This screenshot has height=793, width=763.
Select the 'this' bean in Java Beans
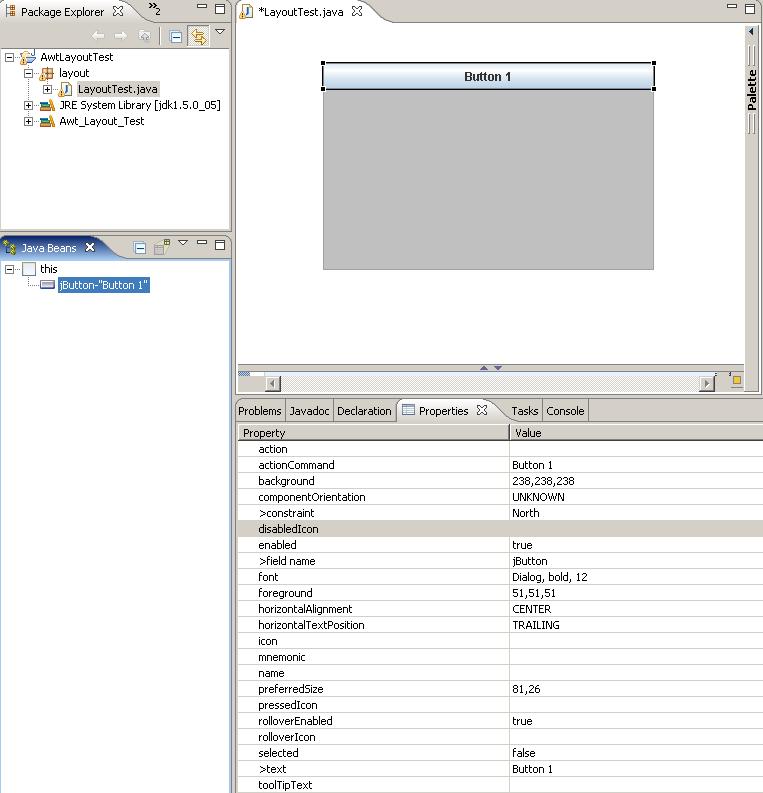pos(48,269)
